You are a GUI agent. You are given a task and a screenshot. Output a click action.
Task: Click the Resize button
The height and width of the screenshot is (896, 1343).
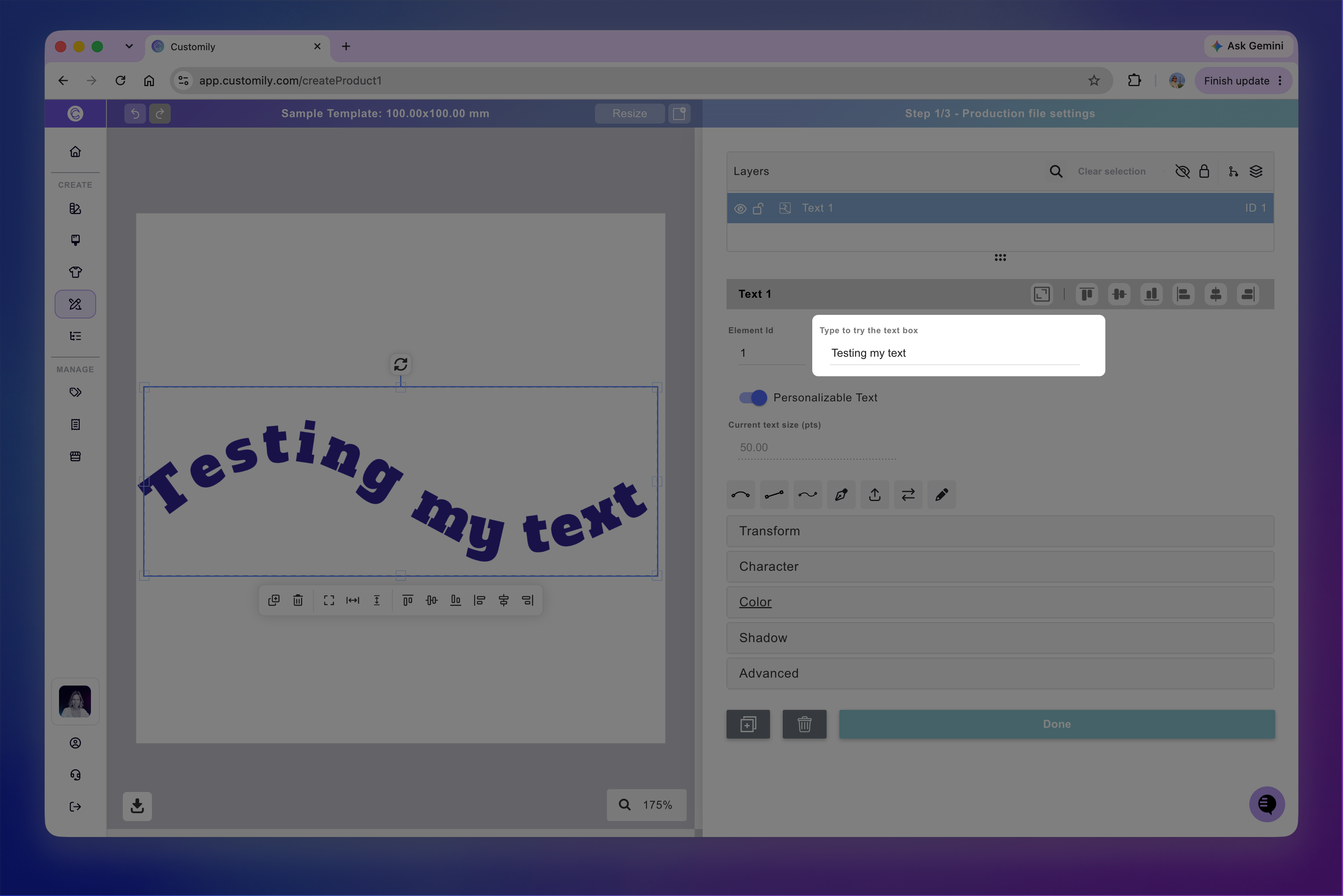[x=630, y=114]
